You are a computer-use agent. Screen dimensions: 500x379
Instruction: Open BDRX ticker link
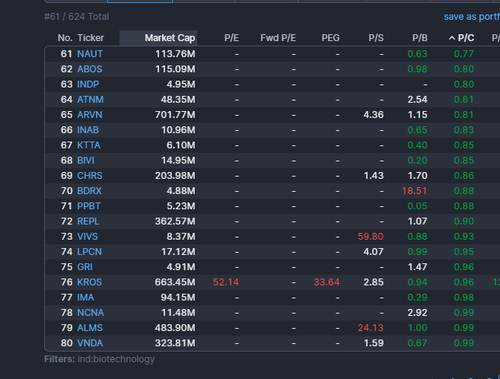coord(89,191)
